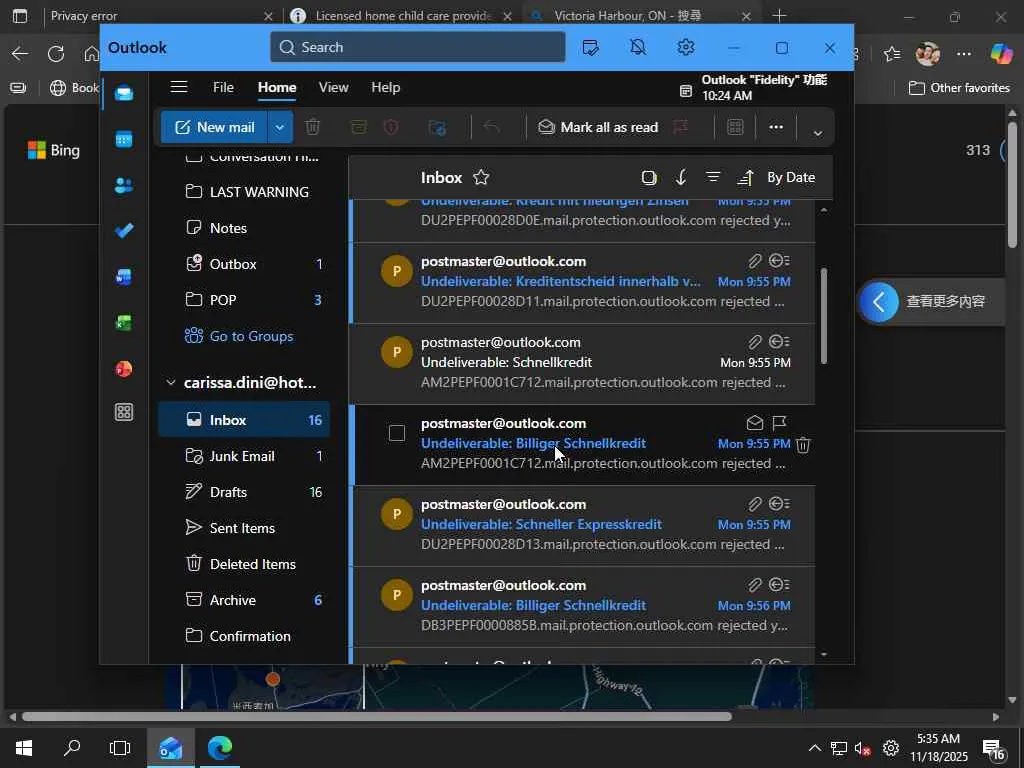Click the select-all messages icon in Inbox header
This screenshot has width=1024, height=768.
648,178
